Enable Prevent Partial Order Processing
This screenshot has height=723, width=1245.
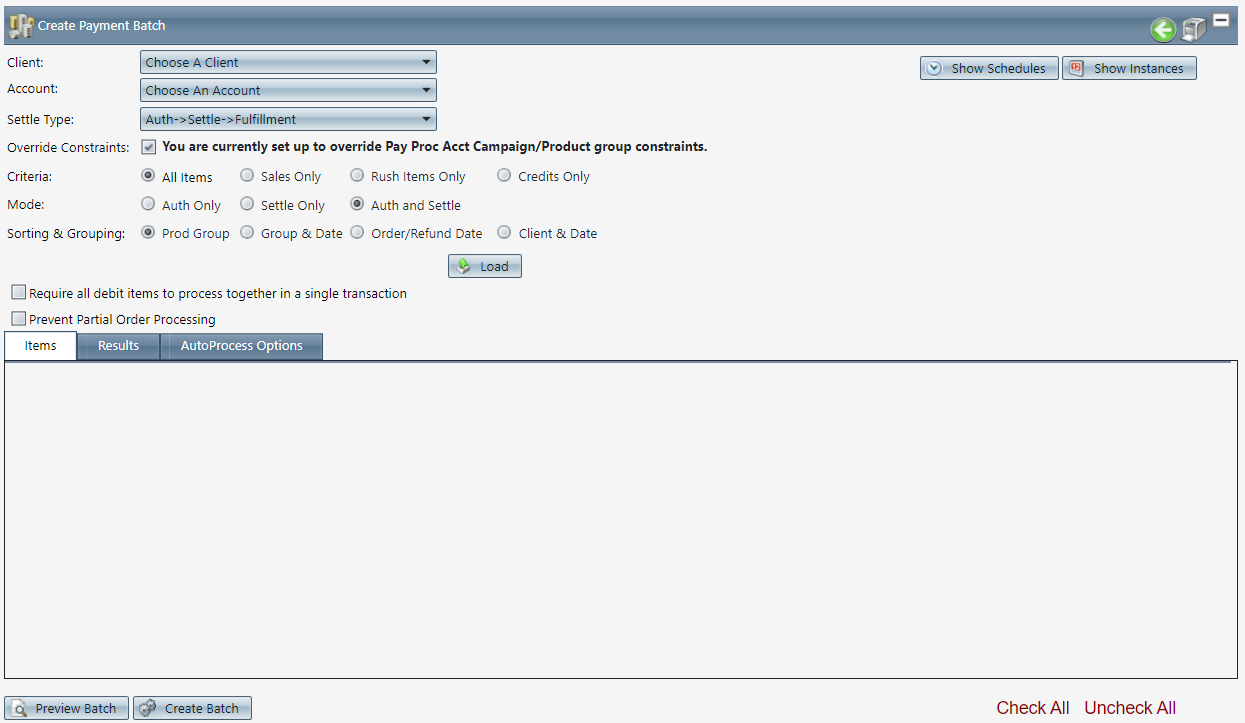pyautogui.click(x=19, y=319)
